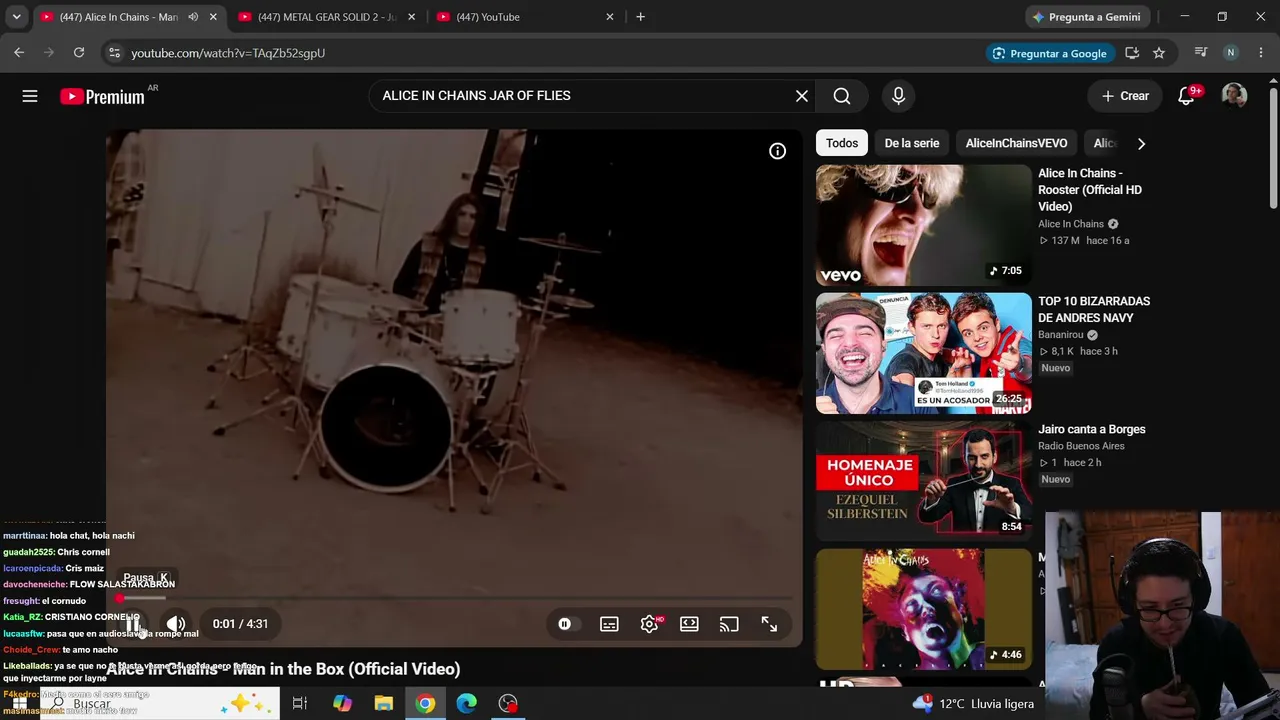The width and height of the screenshot is (1280, 720).
Task: Click the browser address bar URL
Action: click(228, 53)
